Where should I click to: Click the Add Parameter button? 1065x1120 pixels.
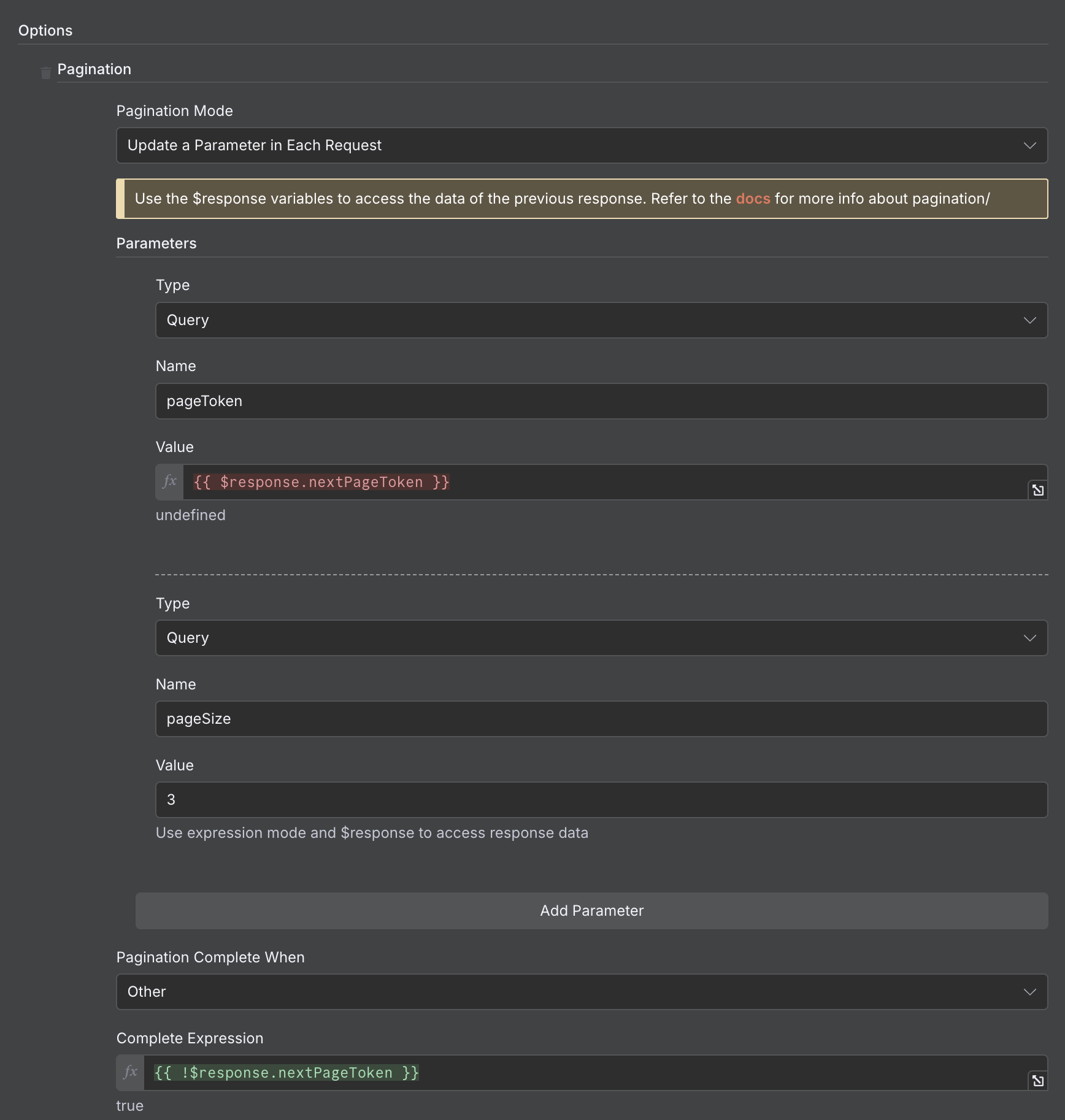591,911
